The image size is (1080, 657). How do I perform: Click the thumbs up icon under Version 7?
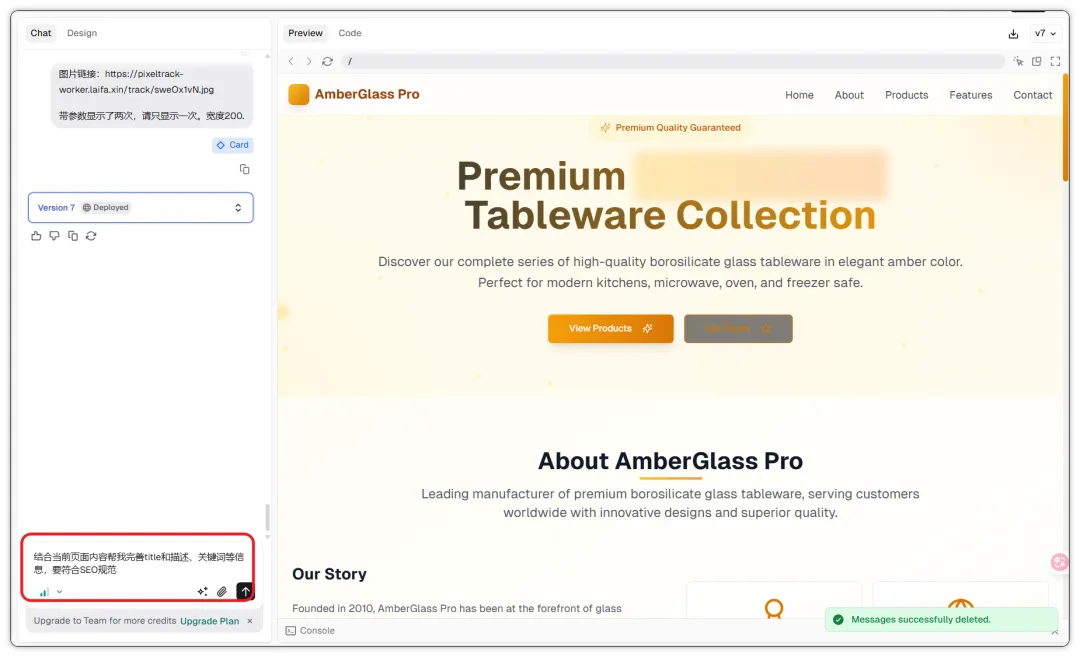pyautogui.click(x=37, y=236)
